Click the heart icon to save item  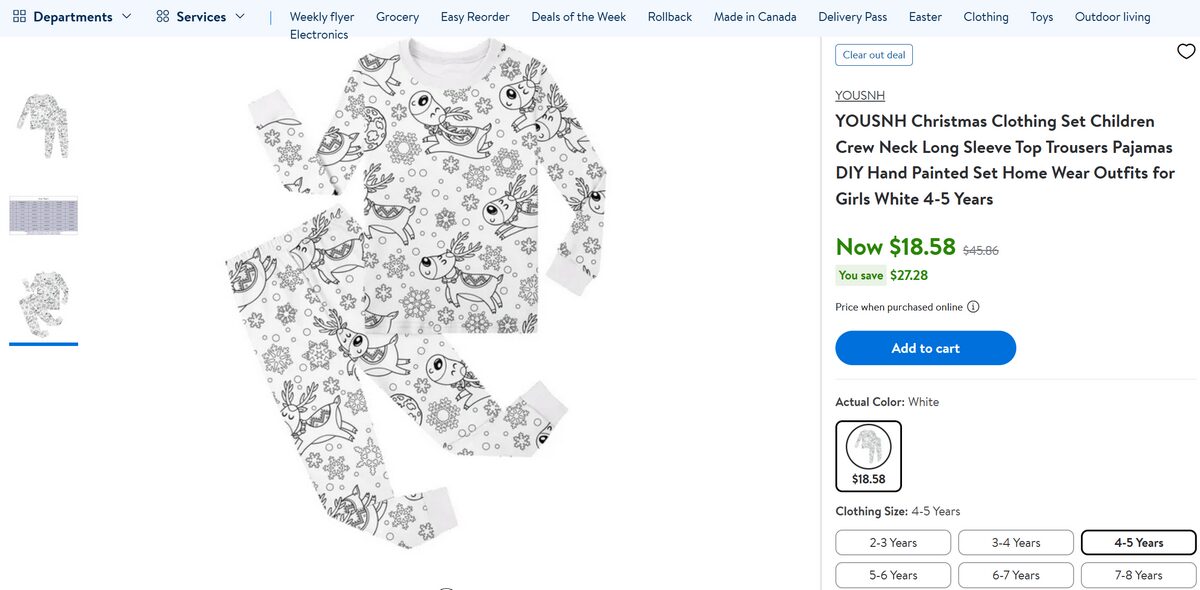click(x=1185, y=51)
